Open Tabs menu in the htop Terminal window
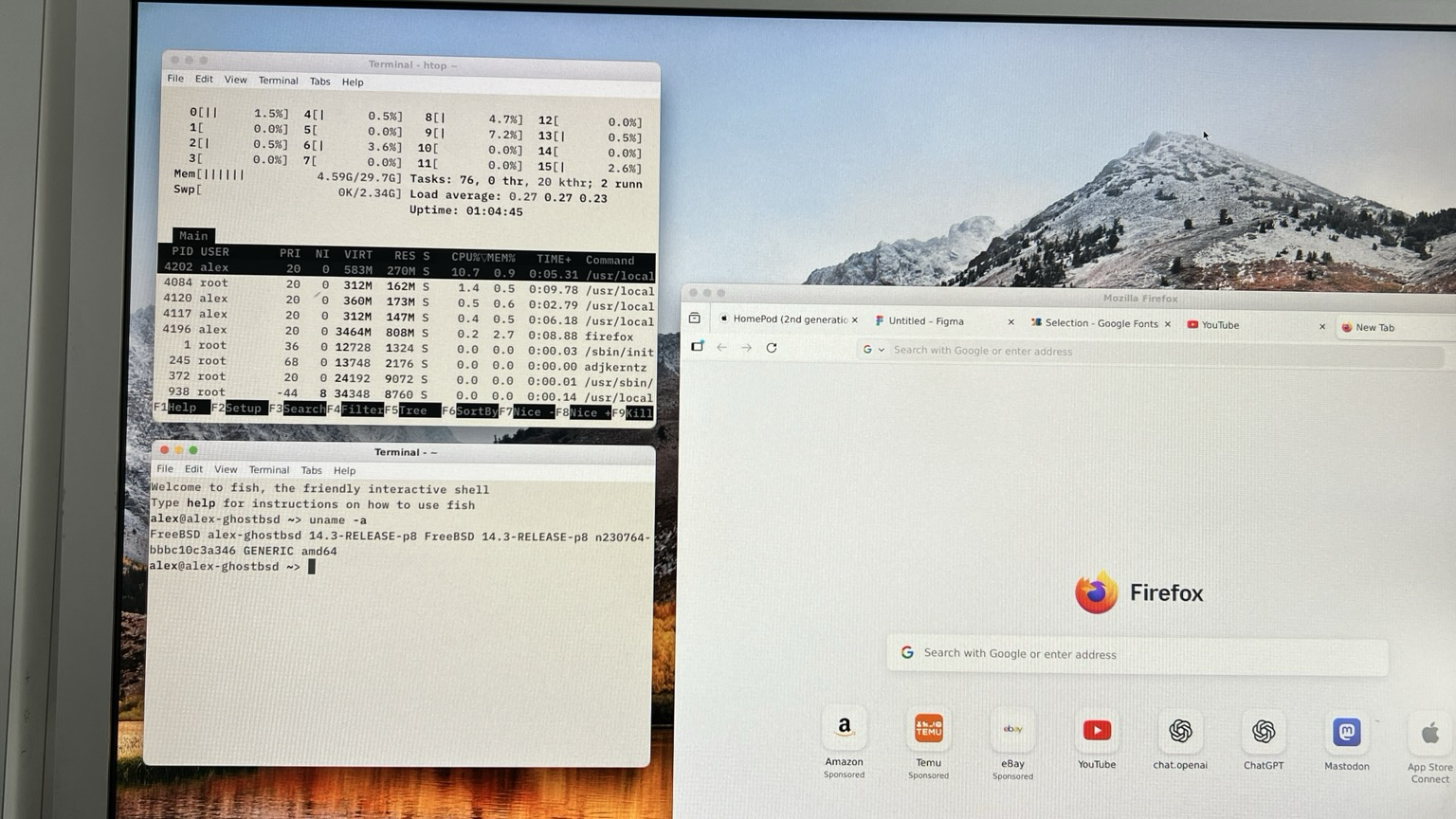1456x819 pixels. 319,82
